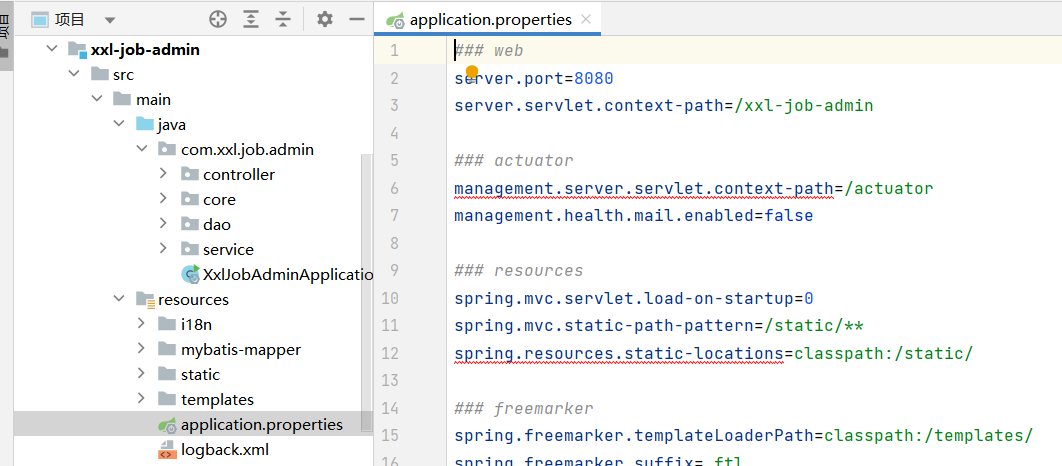Click classpath:/templates/ value
The height and width of the screenshot is (466, 1062).
pos(929,436)
